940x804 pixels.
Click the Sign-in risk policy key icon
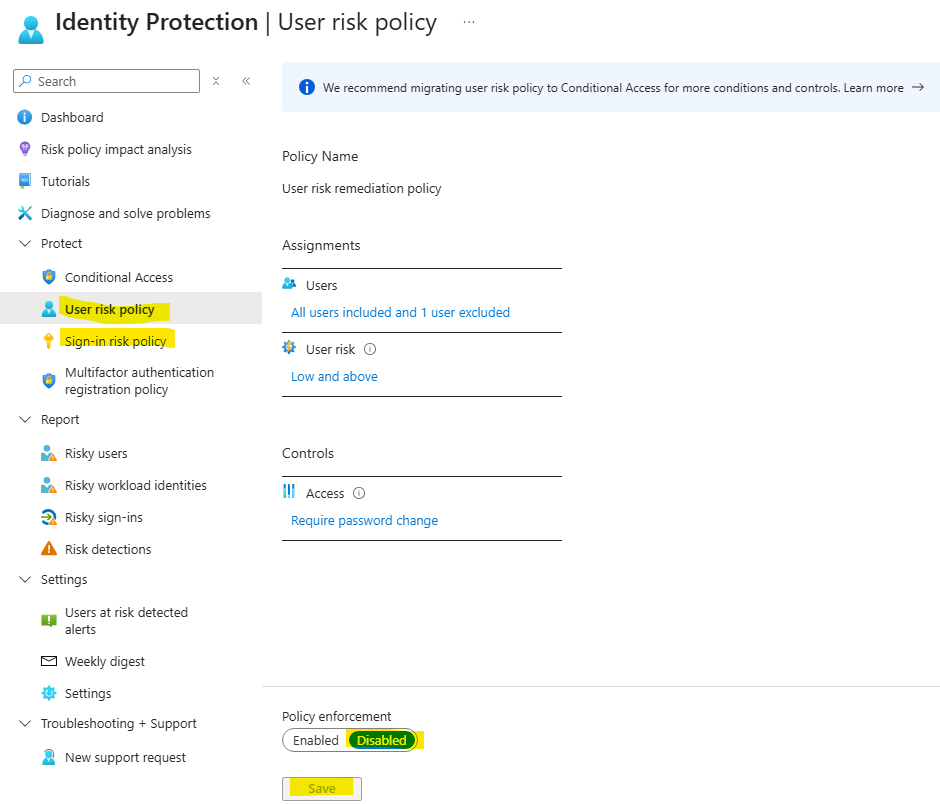(49, 341)
